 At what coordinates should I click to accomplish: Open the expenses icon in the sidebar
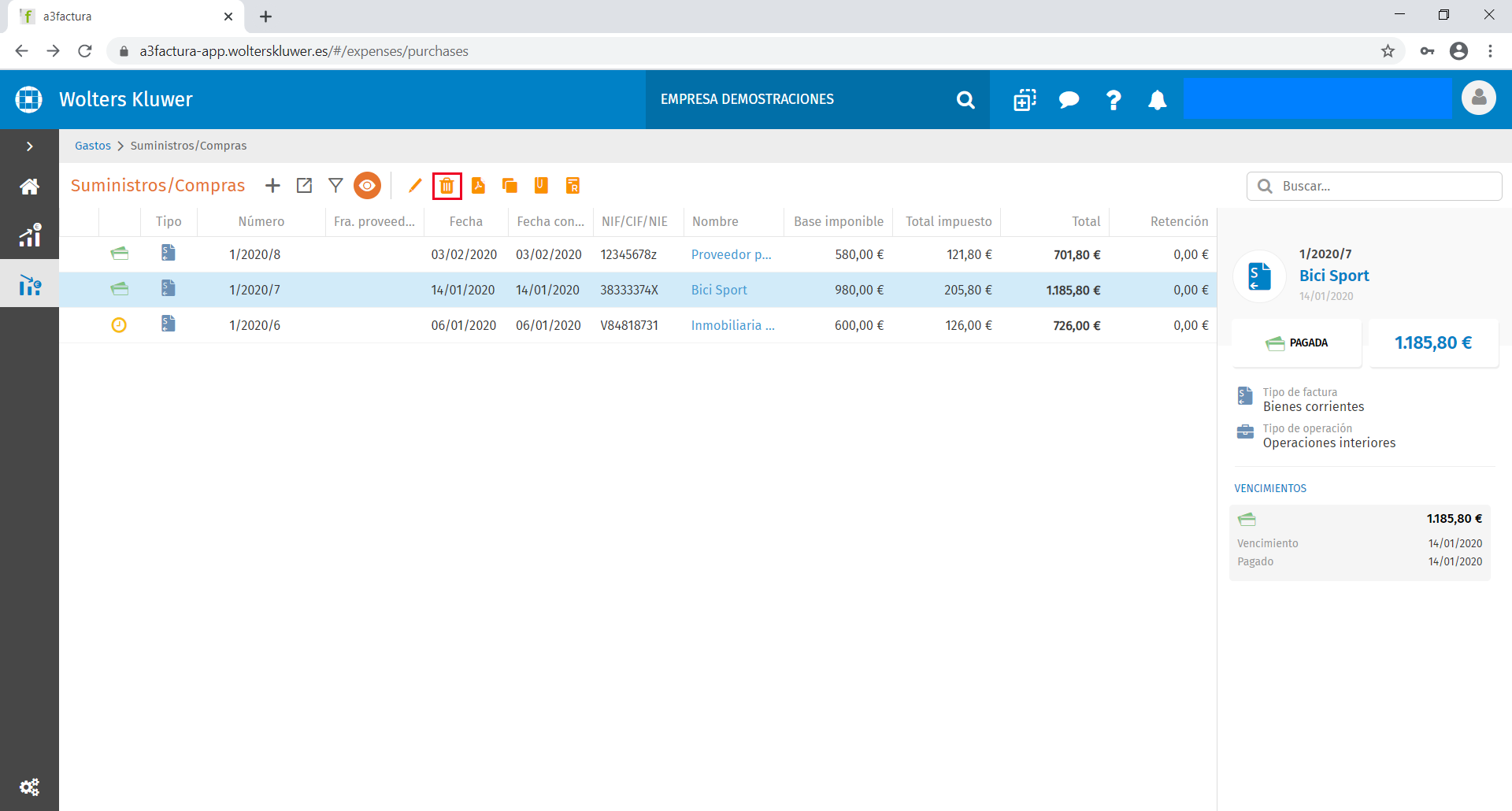tap(29, 284)
